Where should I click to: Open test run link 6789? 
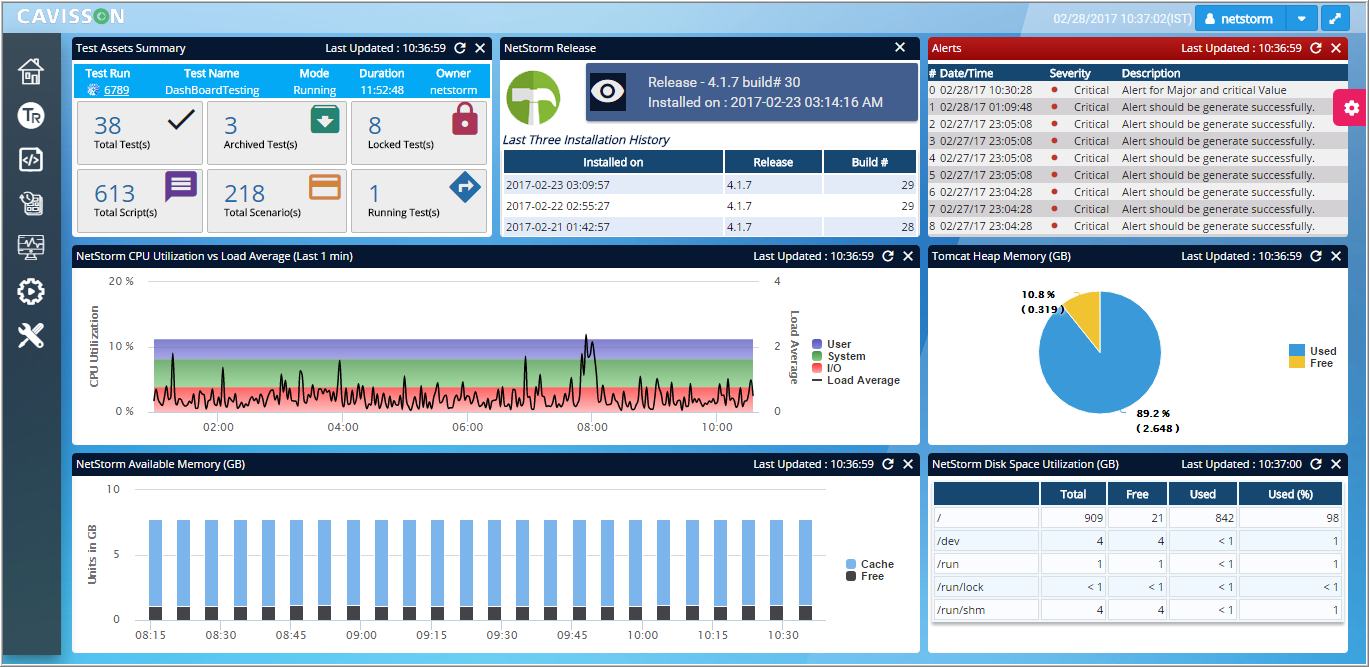point(117,90)
